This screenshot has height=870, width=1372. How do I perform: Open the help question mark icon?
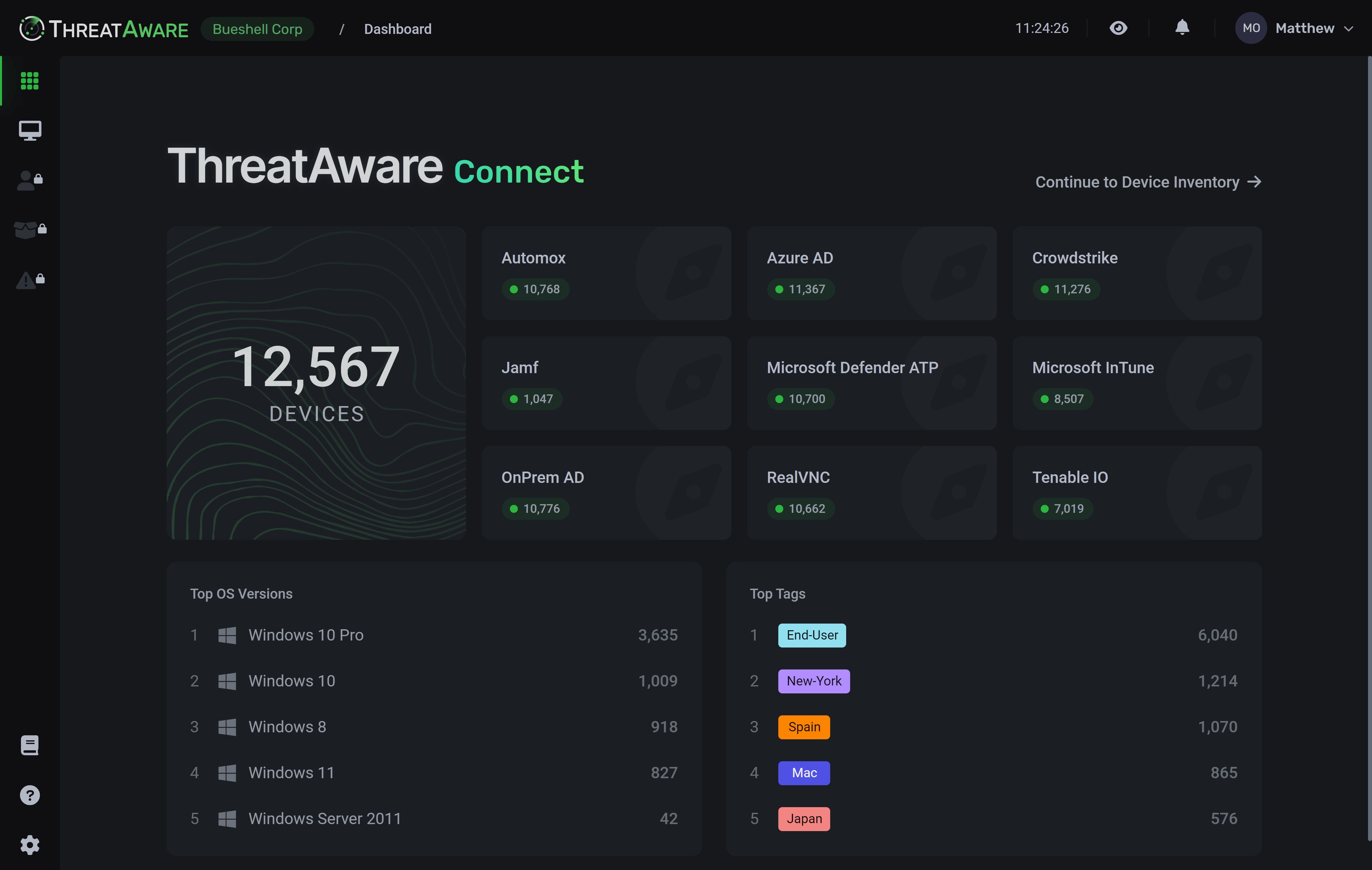[30, 795]
